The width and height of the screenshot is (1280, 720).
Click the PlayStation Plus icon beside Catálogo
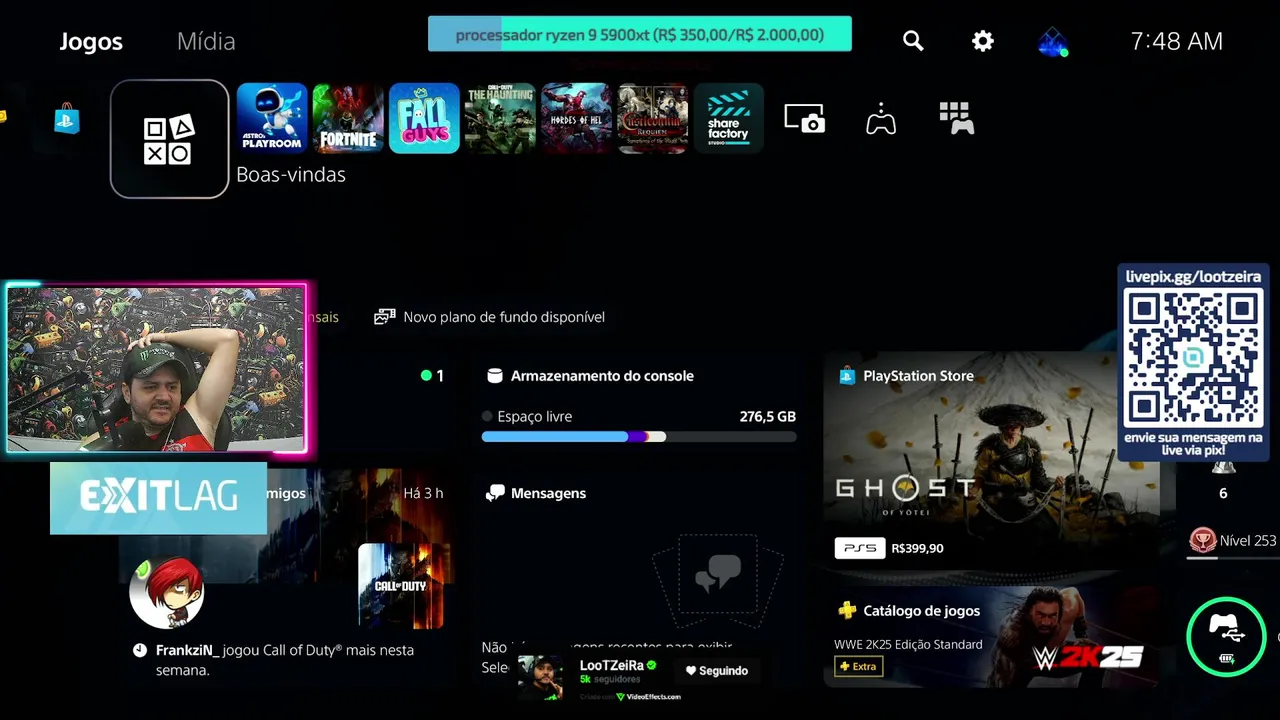847,610
